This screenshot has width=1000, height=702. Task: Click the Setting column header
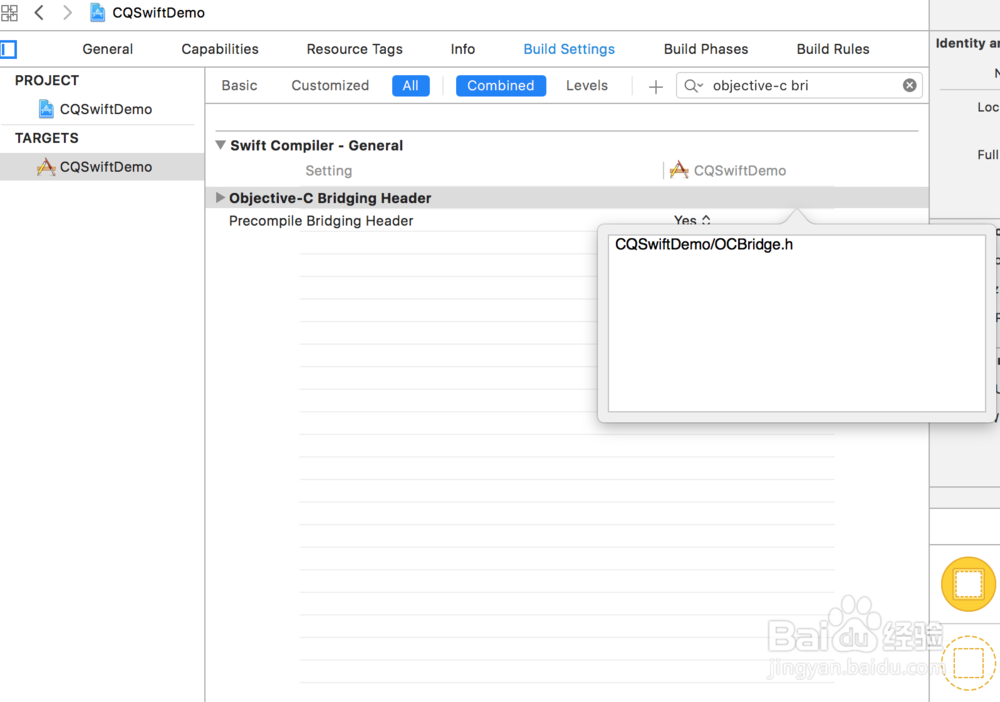pyautogui.click(x=328, y=171)
